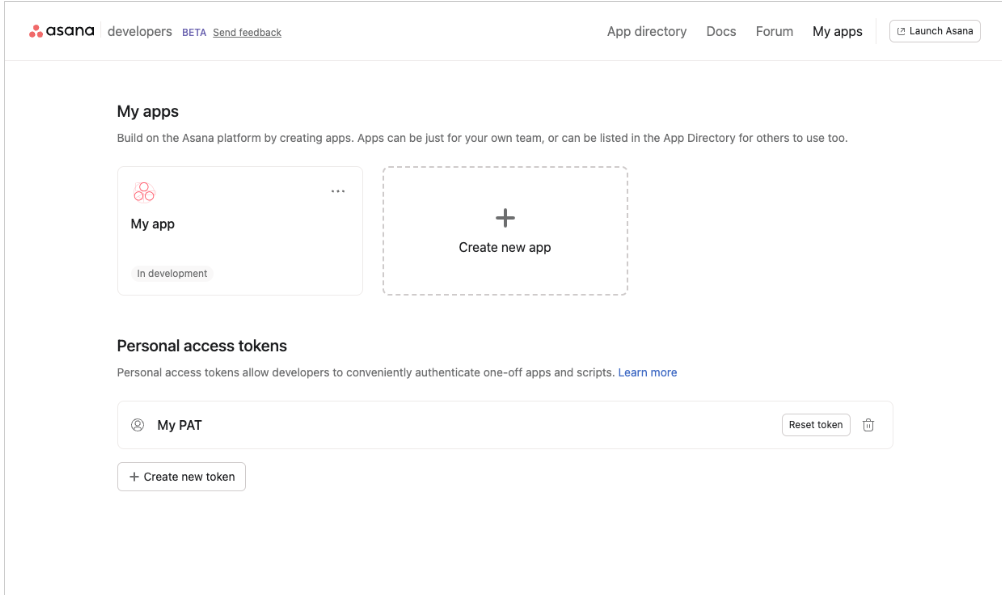This screenshot has height=595, width=1002.
Task: Click the plus icon for new app
Action: [x=505, y=218]
